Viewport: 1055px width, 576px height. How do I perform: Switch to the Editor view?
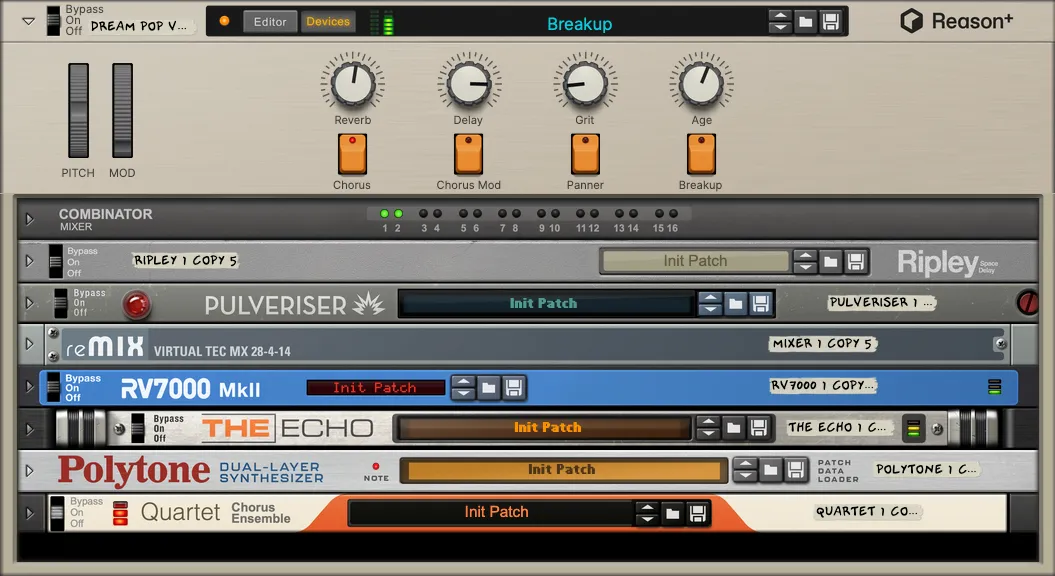coord(270,22)
